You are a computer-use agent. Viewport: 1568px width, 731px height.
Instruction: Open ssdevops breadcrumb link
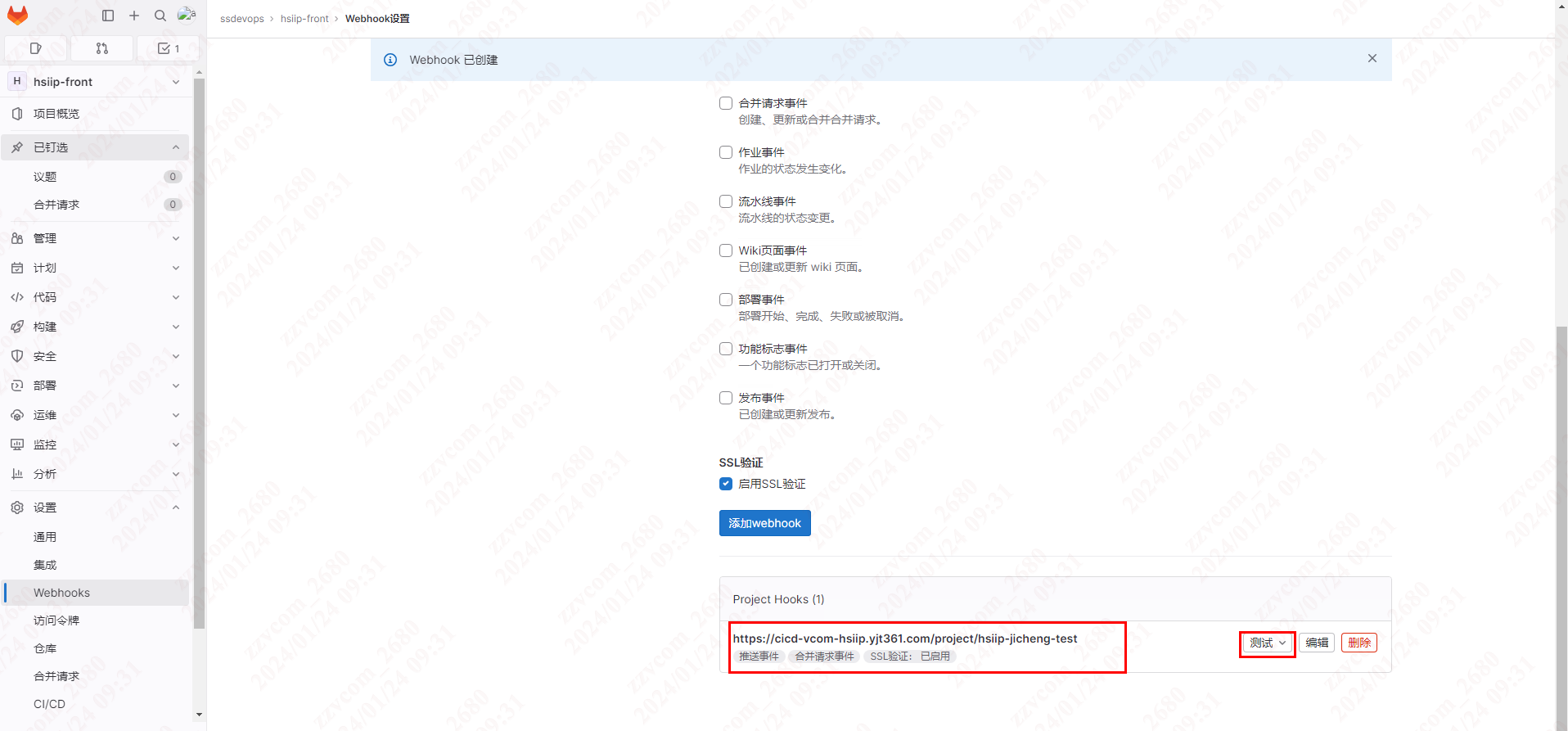242,19
